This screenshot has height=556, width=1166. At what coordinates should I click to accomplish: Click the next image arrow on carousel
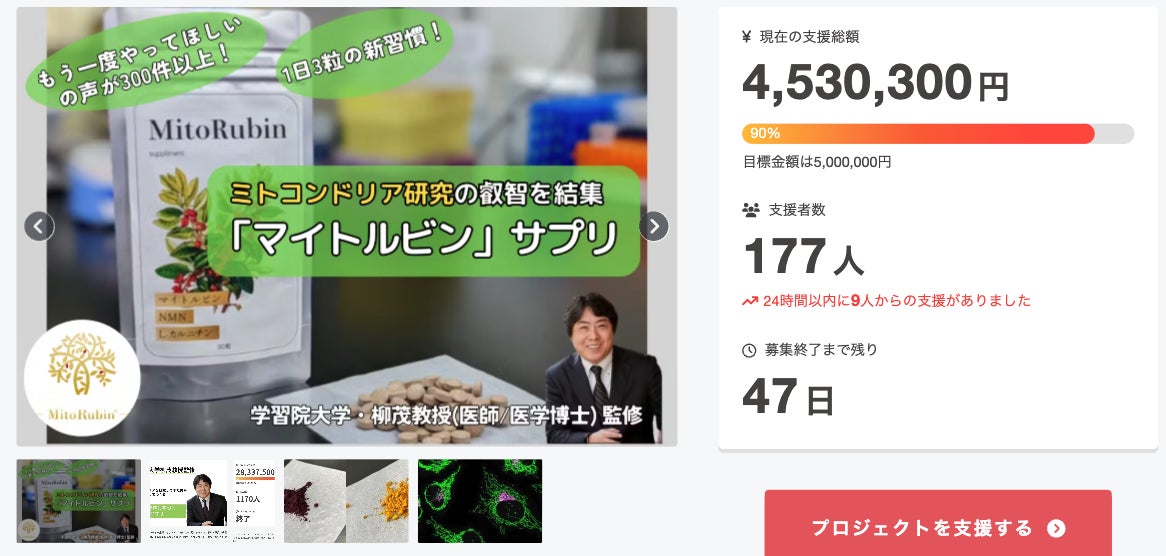click(x=654, y=226)
